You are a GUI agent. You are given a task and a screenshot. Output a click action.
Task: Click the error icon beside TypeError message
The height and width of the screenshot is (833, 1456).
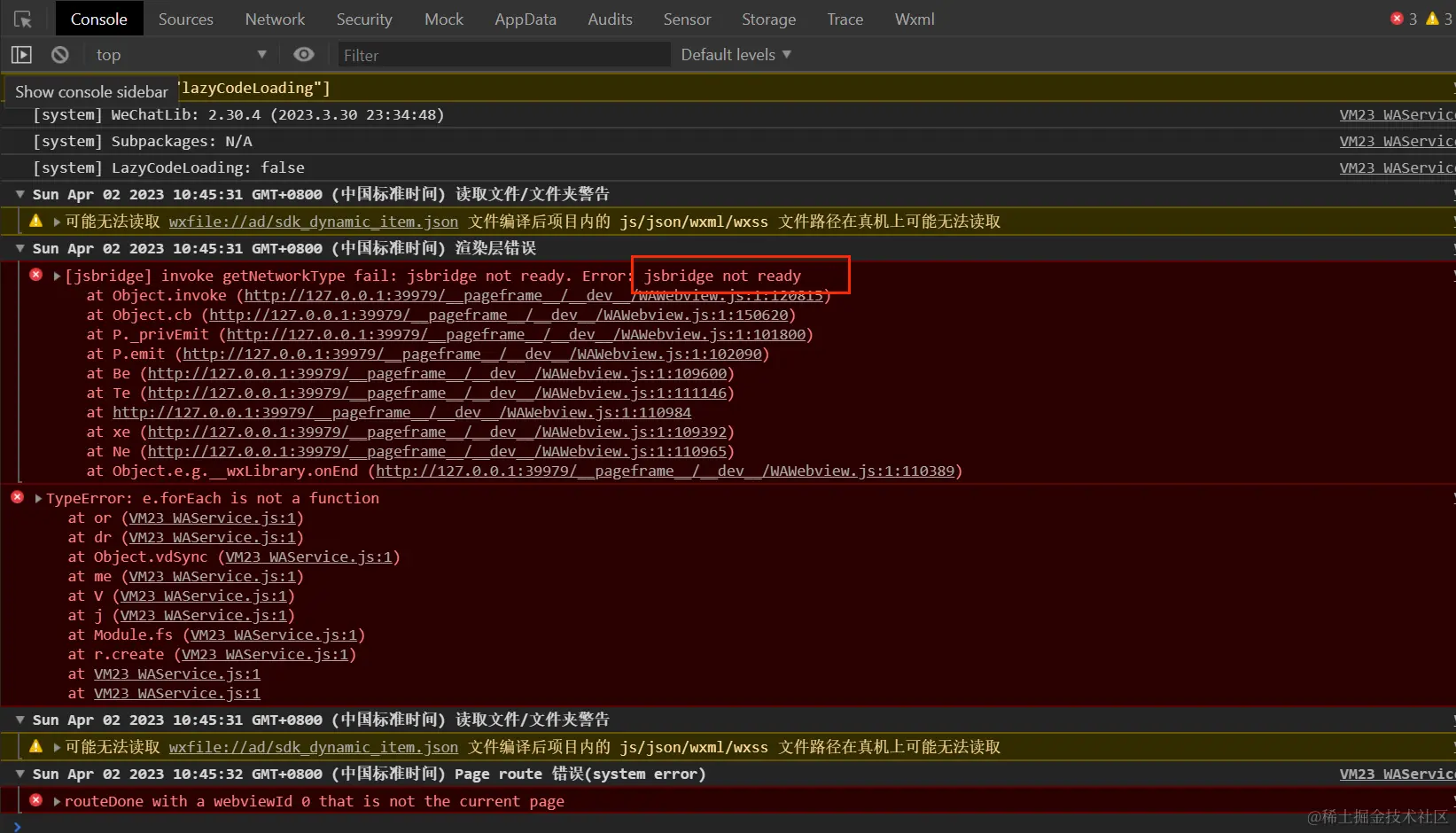click(x=18, y=497)
